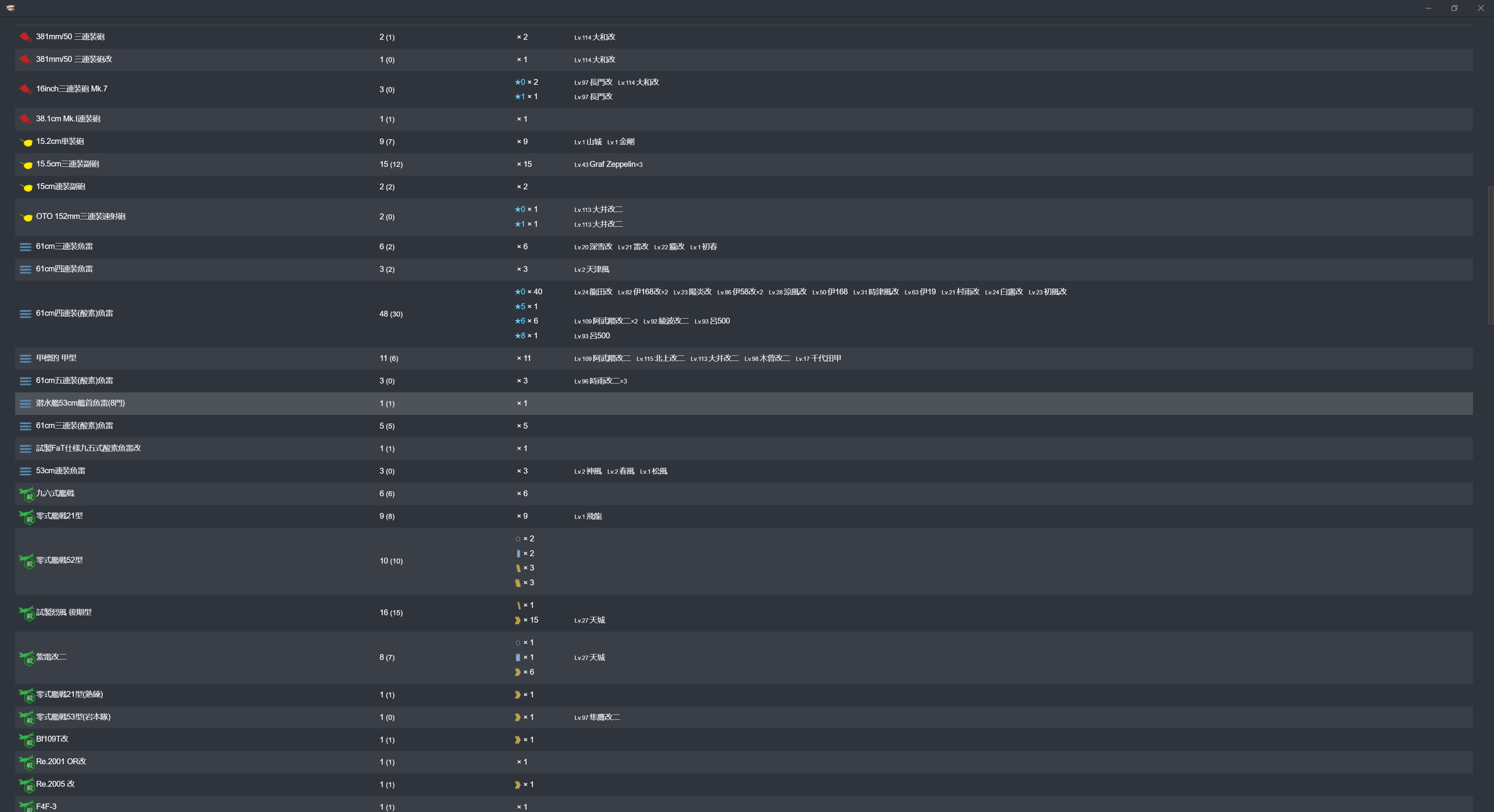Click red gun icon for 16inch三連装砲 Mk.7

tap(25, 89)
